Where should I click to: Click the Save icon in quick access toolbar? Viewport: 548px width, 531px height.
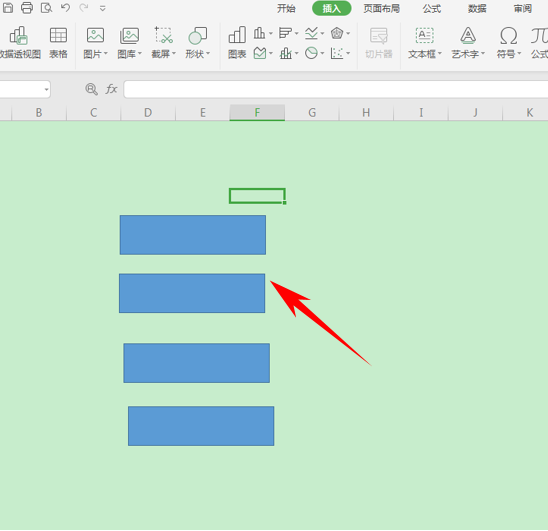point(8,8)
